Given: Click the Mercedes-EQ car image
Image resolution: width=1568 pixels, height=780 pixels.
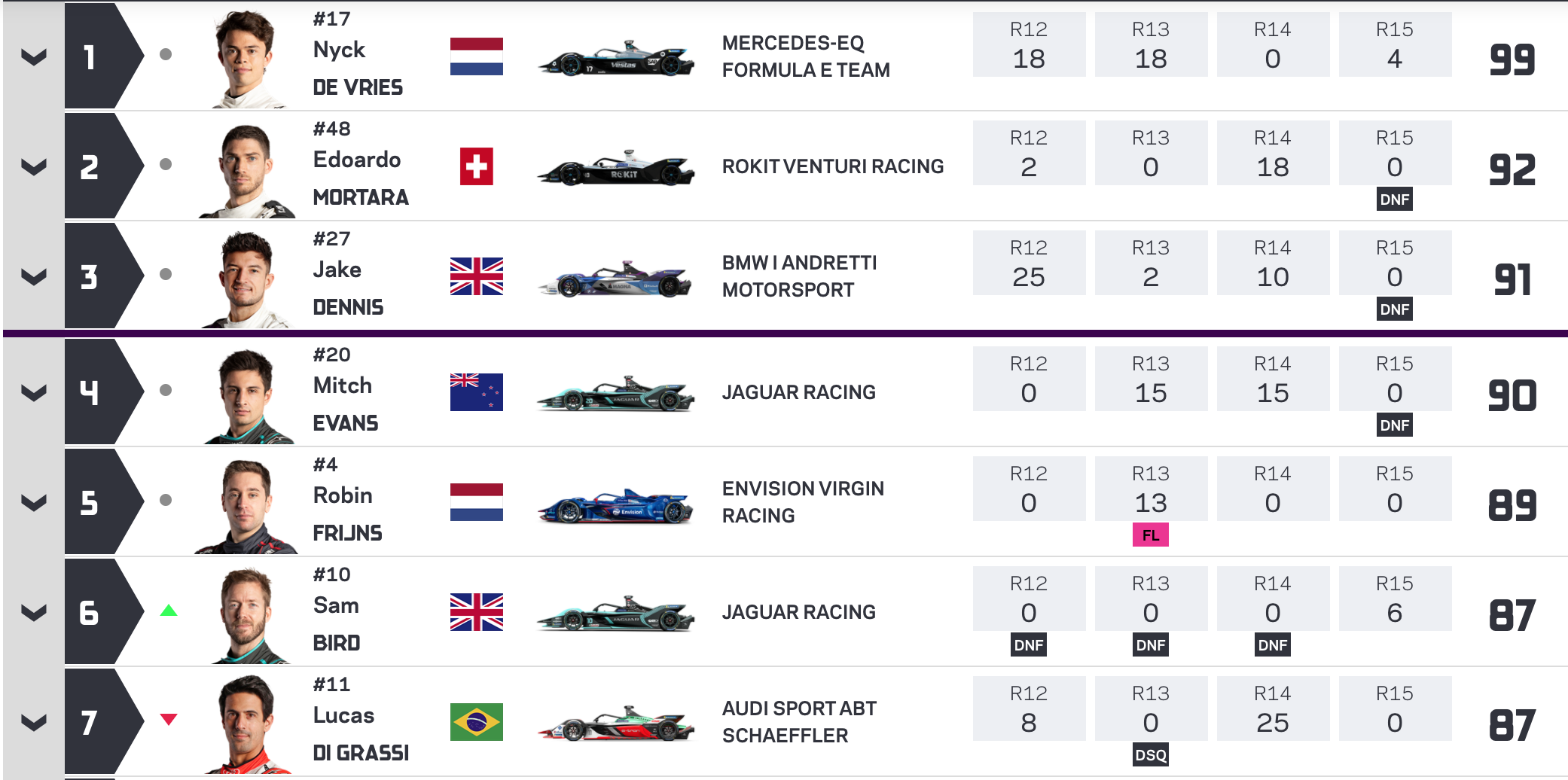Looking at the screenshot, I should (x=616, y=58).
